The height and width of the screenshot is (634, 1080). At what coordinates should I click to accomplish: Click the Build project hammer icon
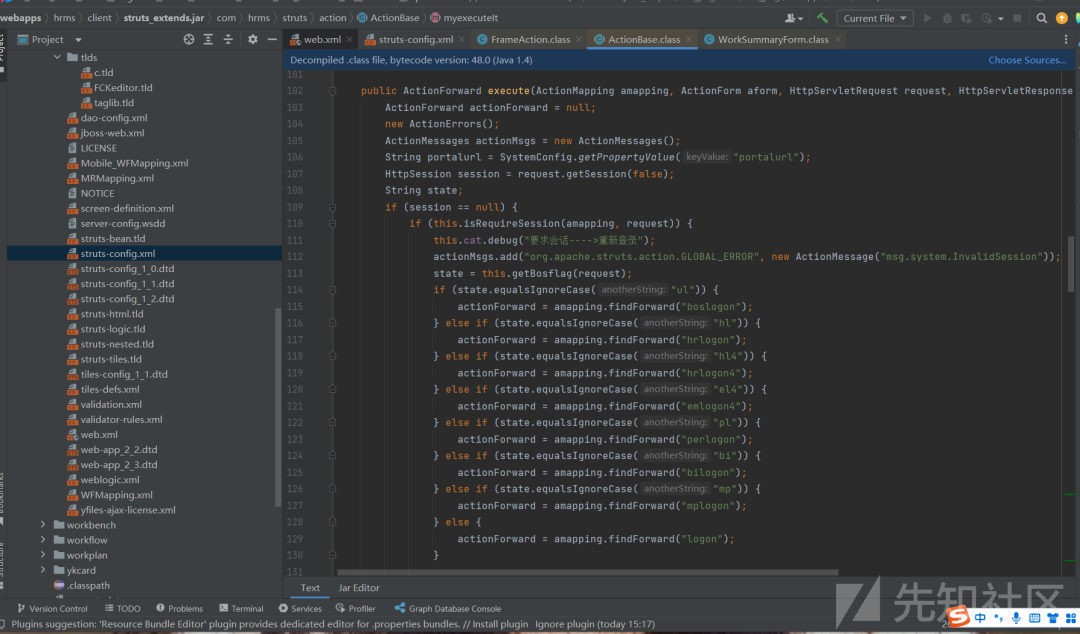822,18
